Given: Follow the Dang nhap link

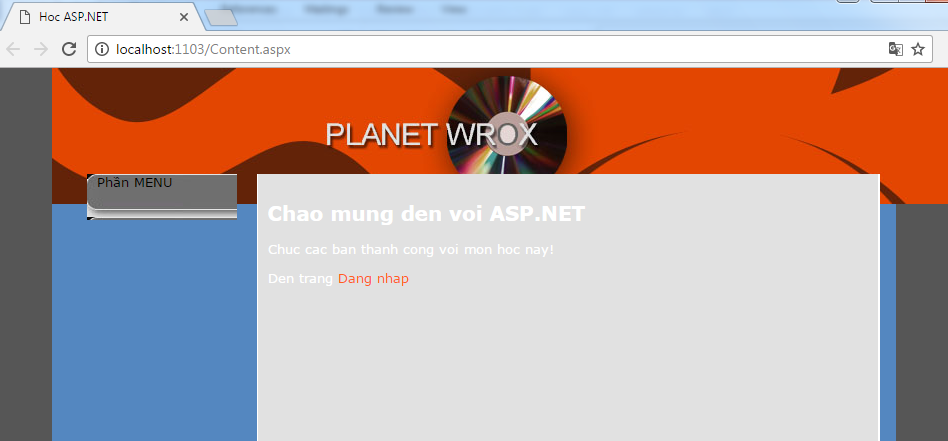Looking at the screenshot, I should [373, 279].
